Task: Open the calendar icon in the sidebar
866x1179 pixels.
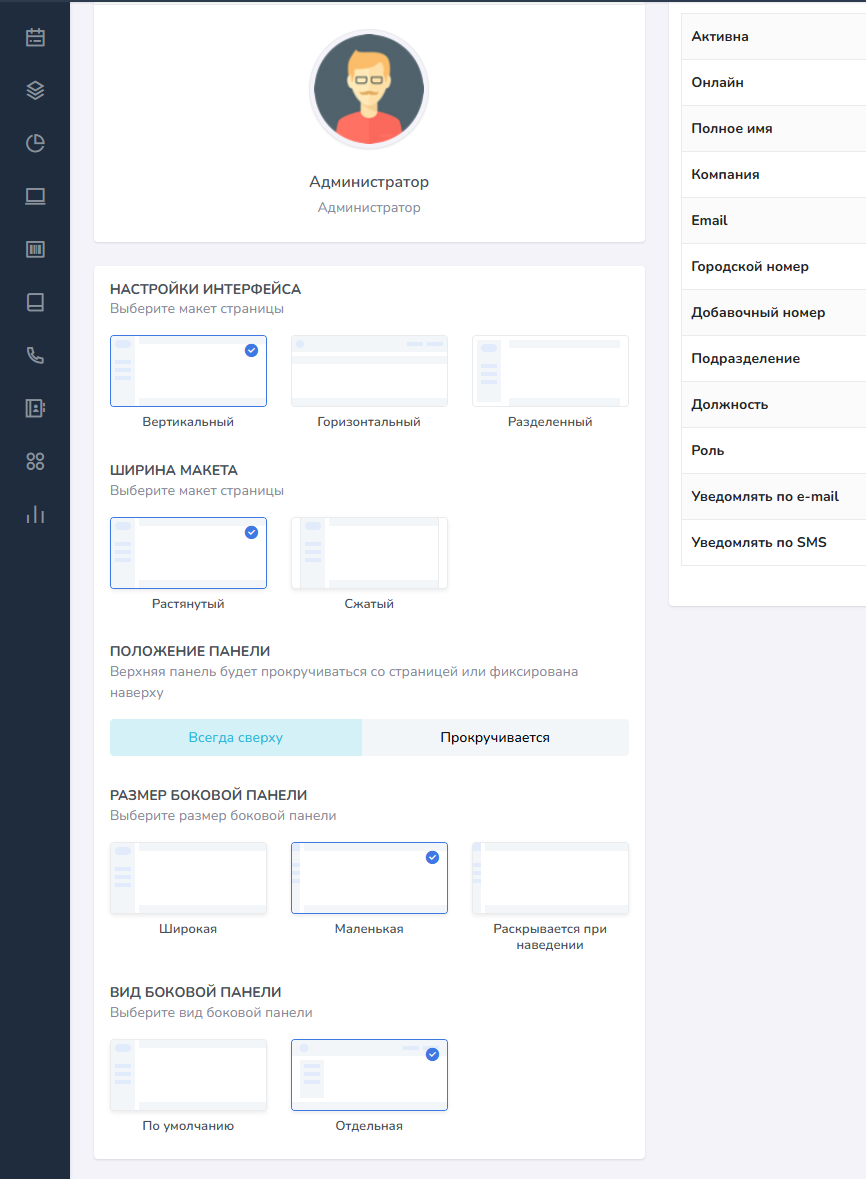Action: point(35,38)
